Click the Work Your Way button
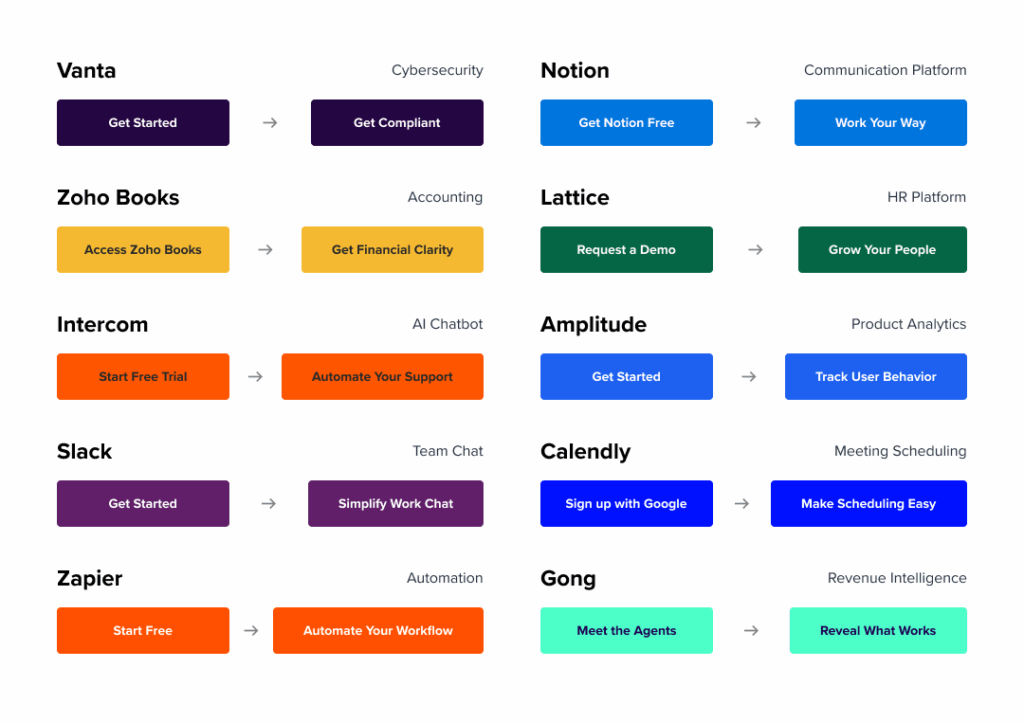This screenshot has width=1024, height=722. coord(880,123)
